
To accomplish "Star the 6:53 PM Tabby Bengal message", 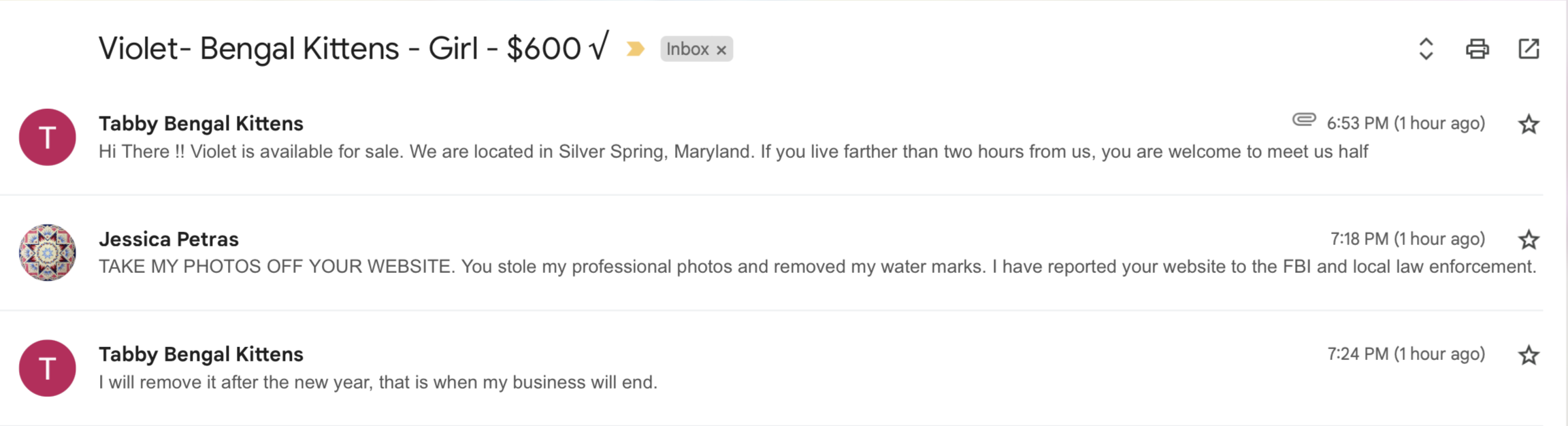I will 1529,124.
